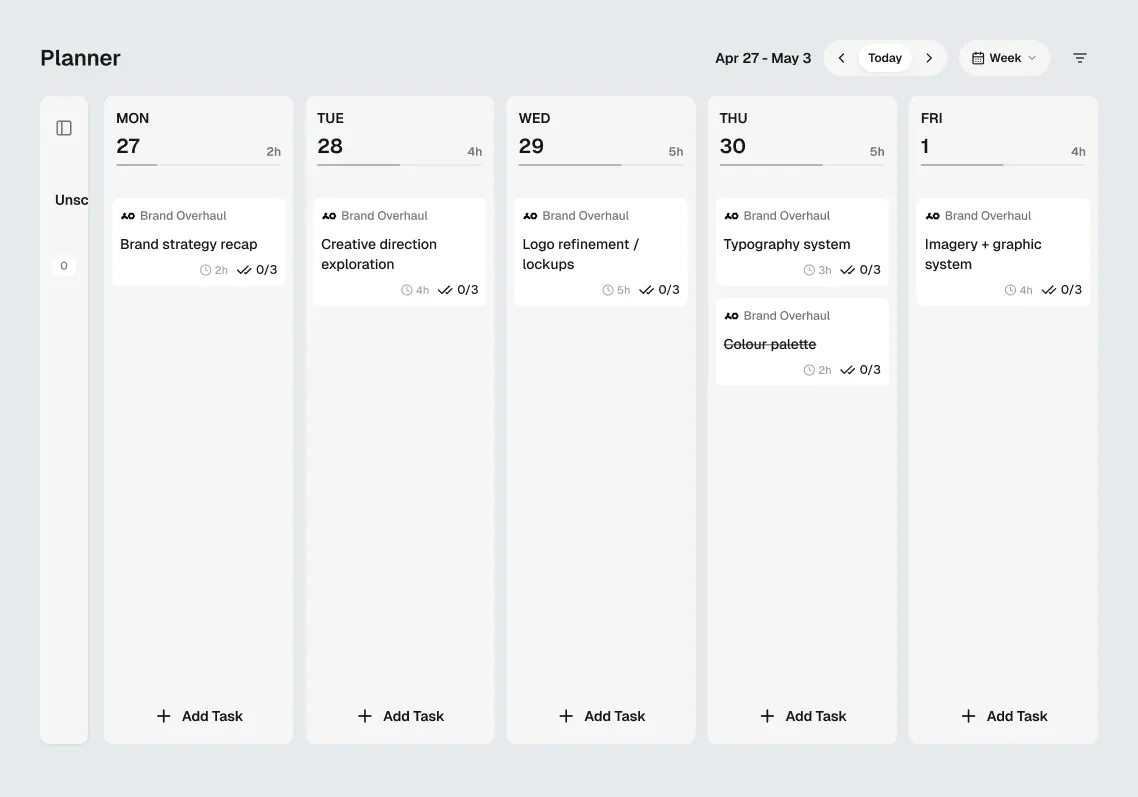Select Today to jump to current date
The height and width of the screenshot is (797, 1138).
point(884,58)
